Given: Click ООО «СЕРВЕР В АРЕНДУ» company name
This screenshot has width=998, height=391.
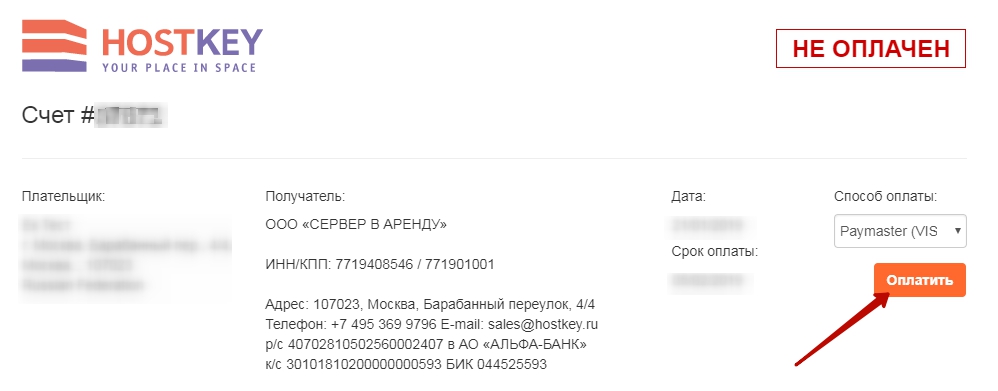Looking at the screenshot, I should (356, 225).
